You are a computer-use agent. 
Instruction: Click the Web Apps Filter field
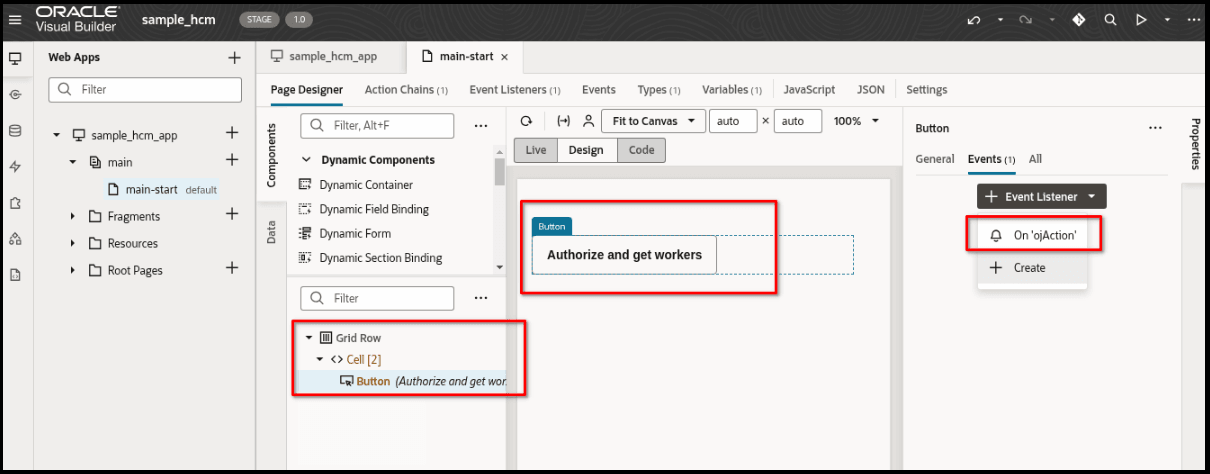pyautogui.click(x=145, y=89)
